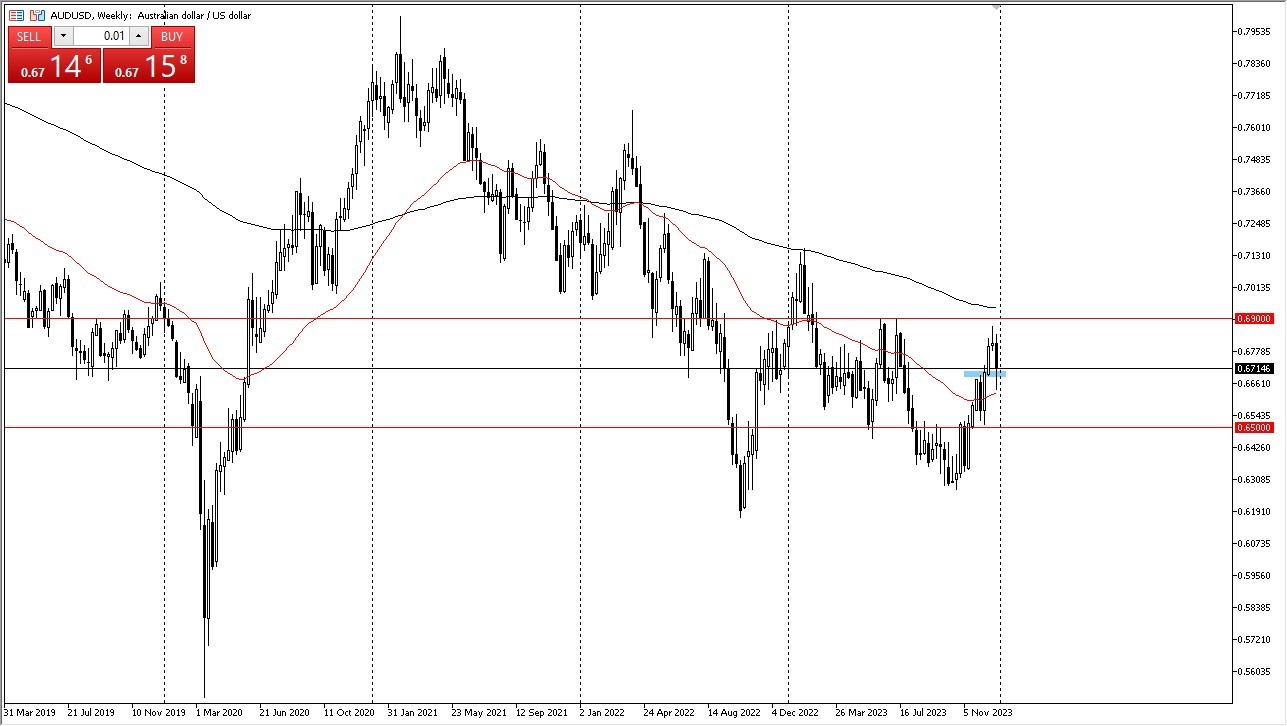This screenshot has height=726, width=1287.
Task: Click the 12 Sep 2021 date label
Action: 543,714
